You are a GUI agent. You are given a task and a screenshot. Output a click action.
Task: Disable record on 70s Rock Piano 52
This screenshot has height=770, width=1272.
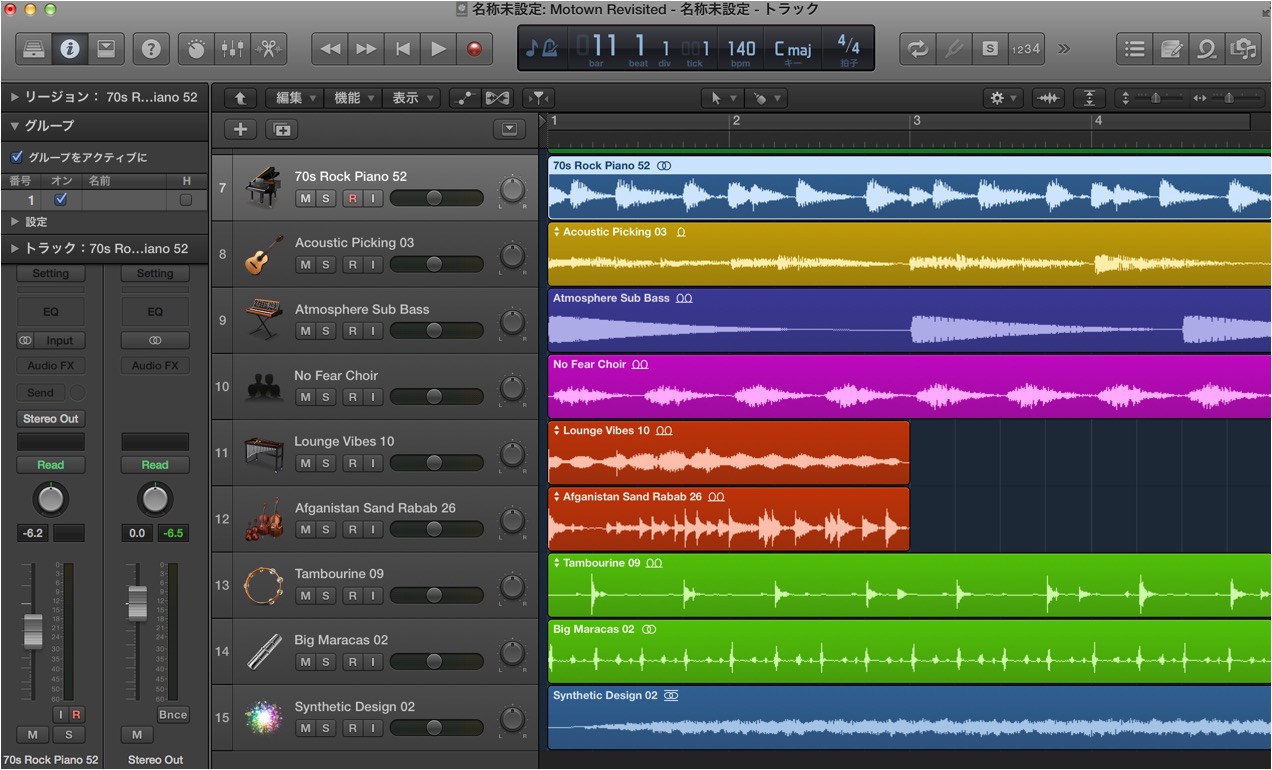[x=352, y=198]
